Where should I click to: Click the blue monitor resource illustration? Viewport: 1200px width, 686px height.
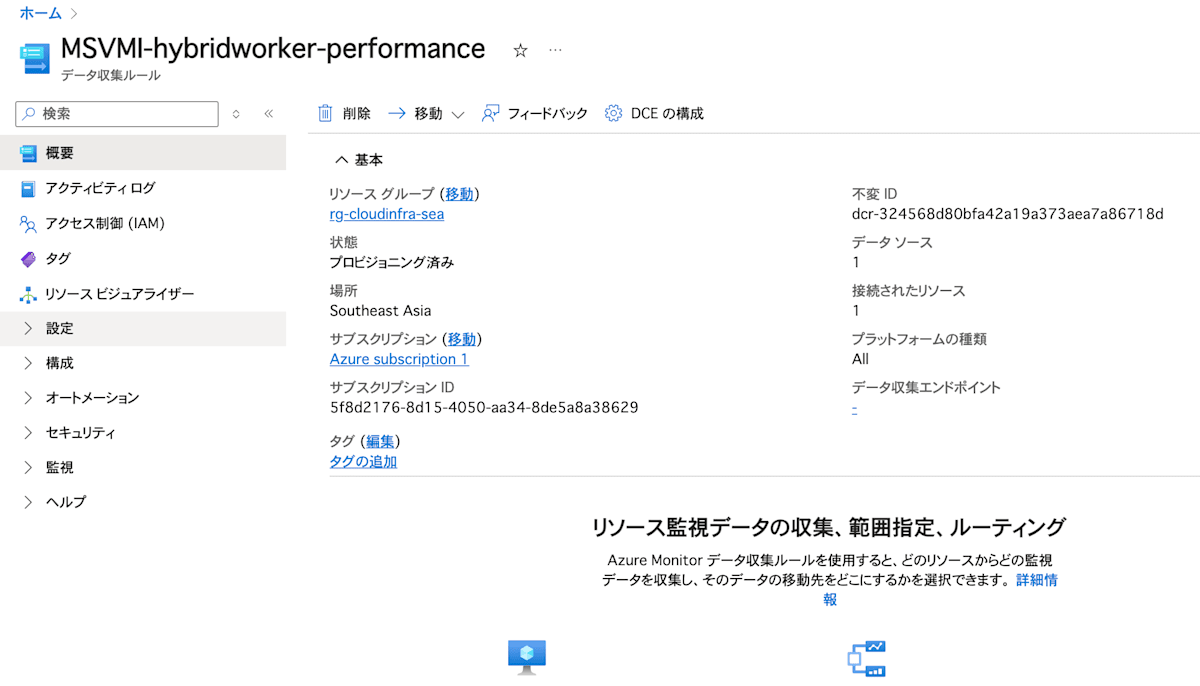coord(527,657)
